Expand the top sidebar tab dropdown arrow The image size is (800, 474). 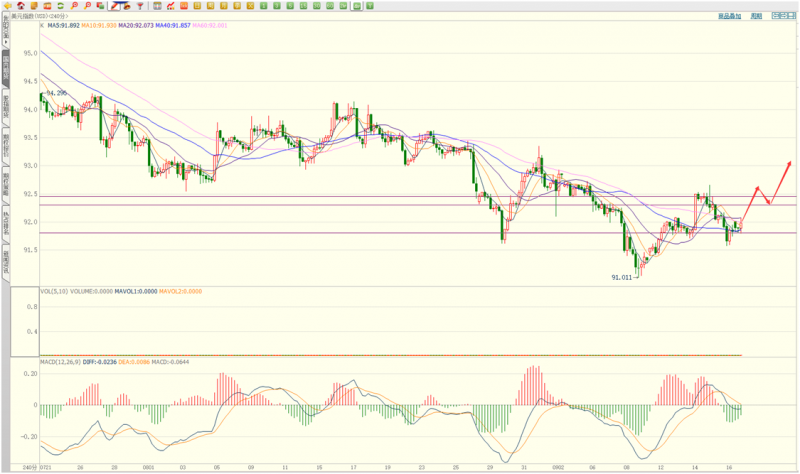point(6,41)
